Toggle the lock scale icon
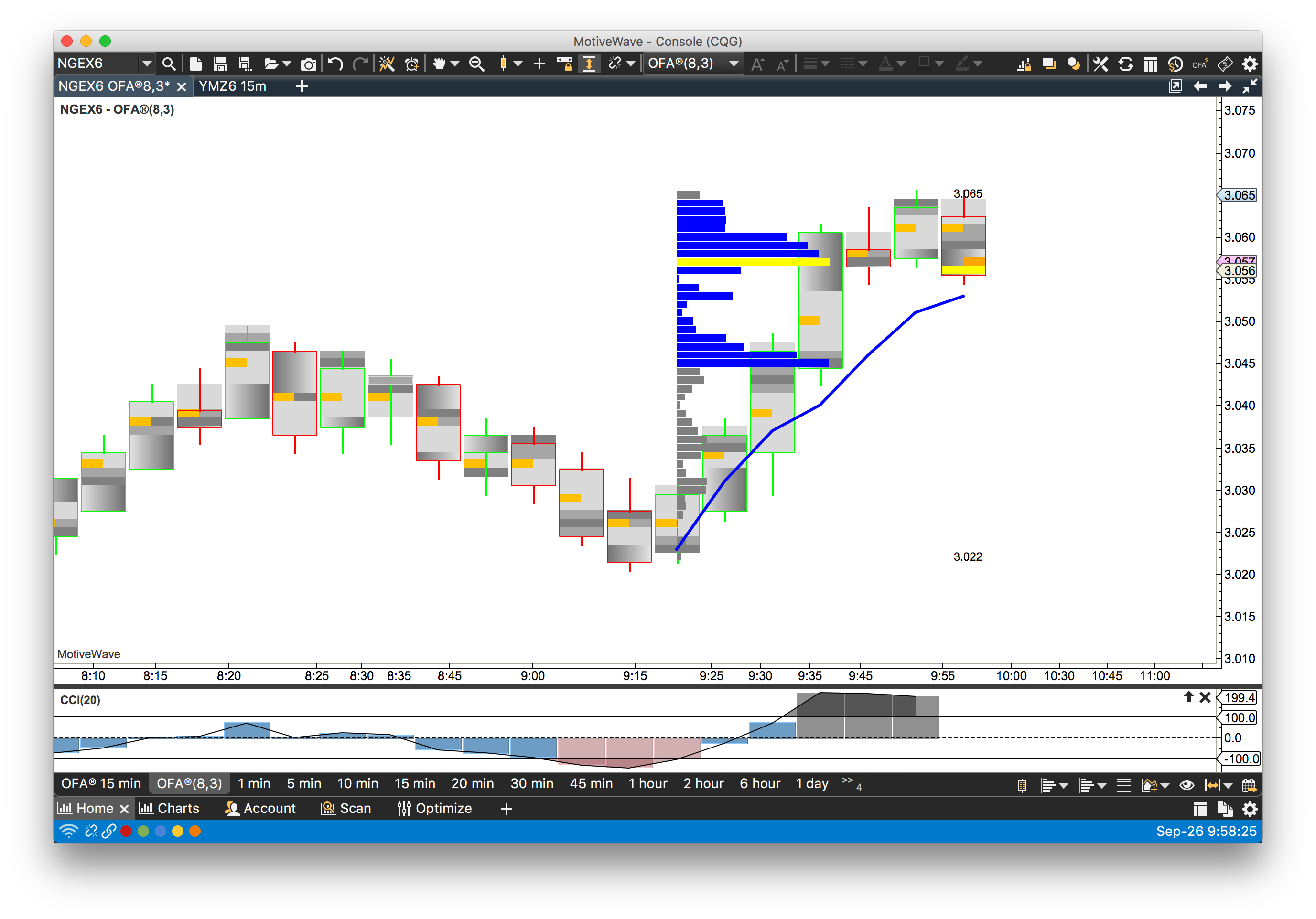This screenshot has width=1316, height=919. pyautogui.click(x=564, y=64)
